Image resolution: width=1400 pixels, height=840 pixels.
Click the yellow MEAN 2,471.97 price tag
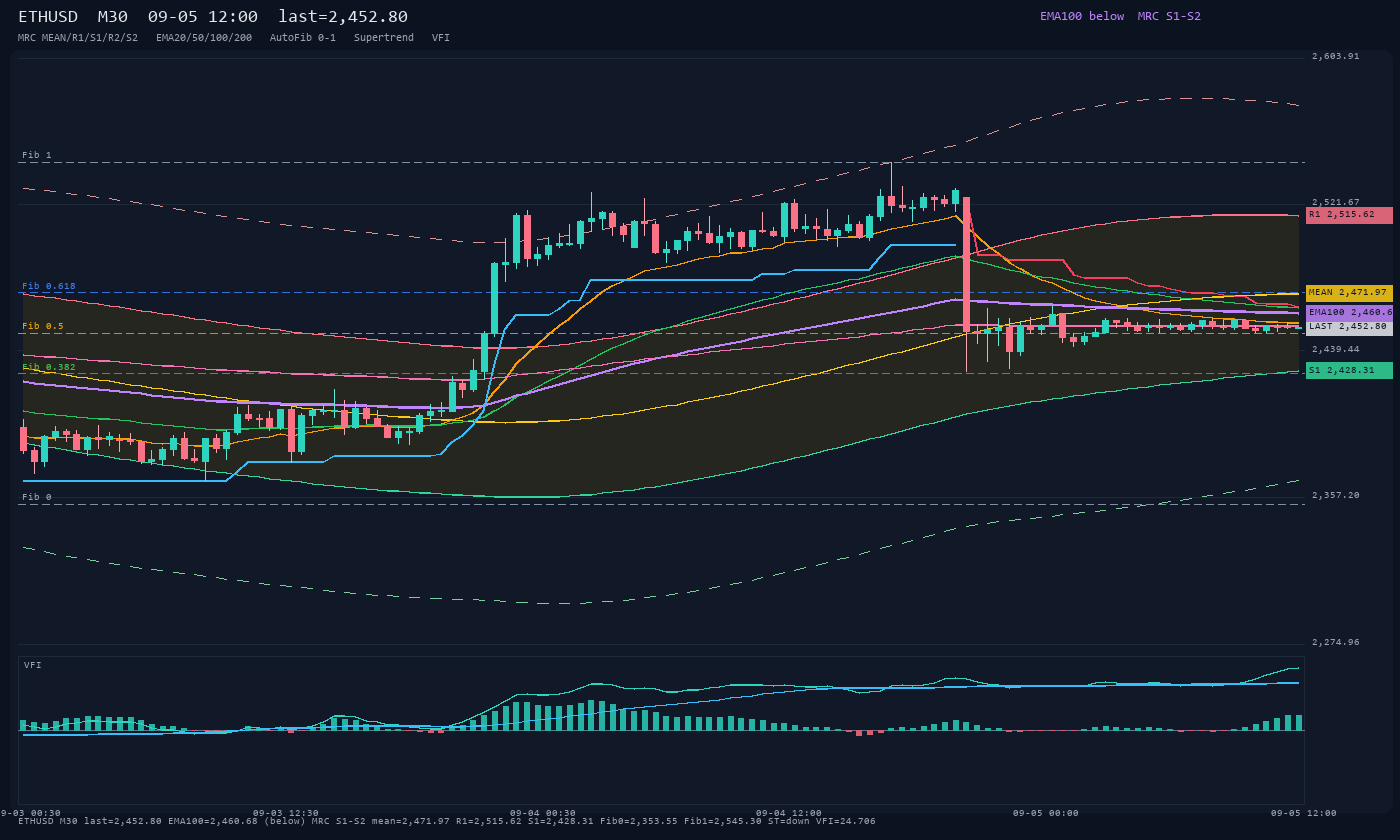(1349, 293)
